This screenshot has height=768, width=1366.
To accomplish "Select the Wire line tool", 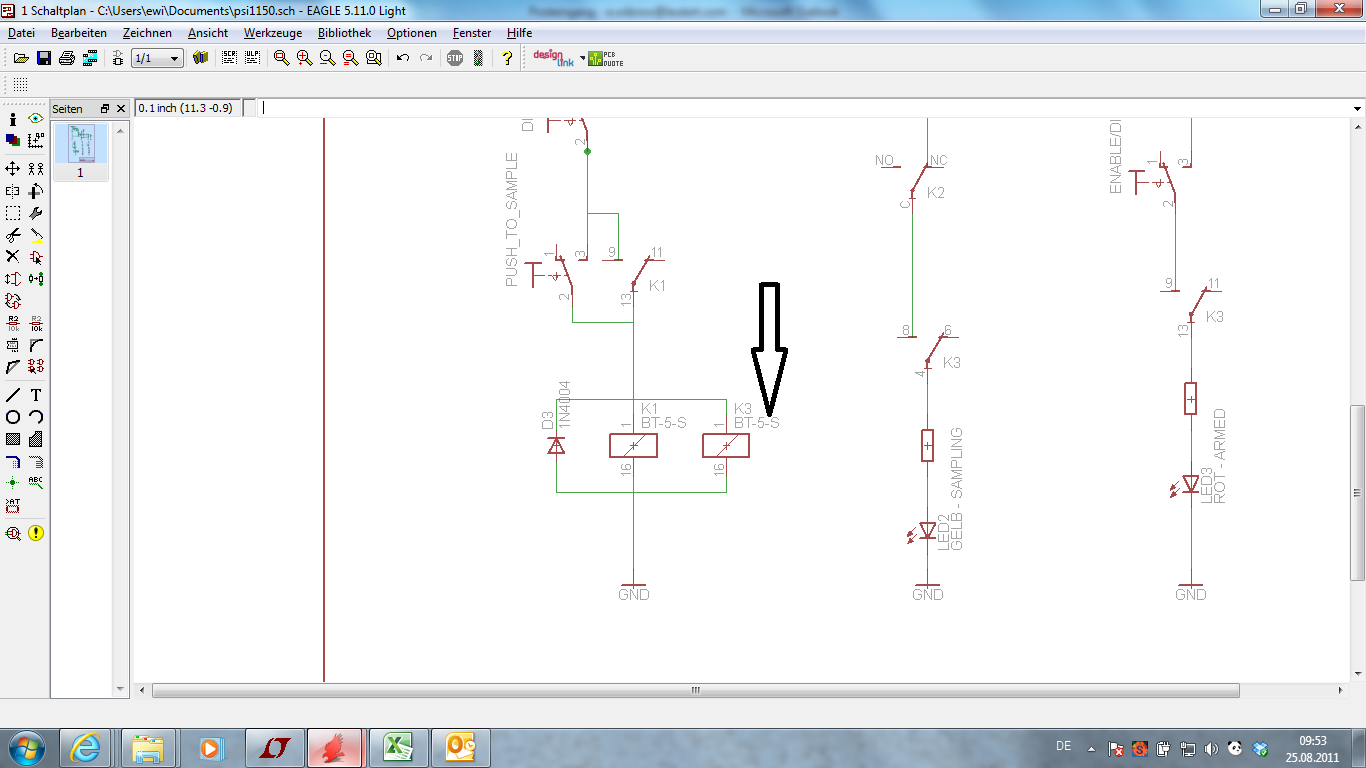I will tap(13, 395).
